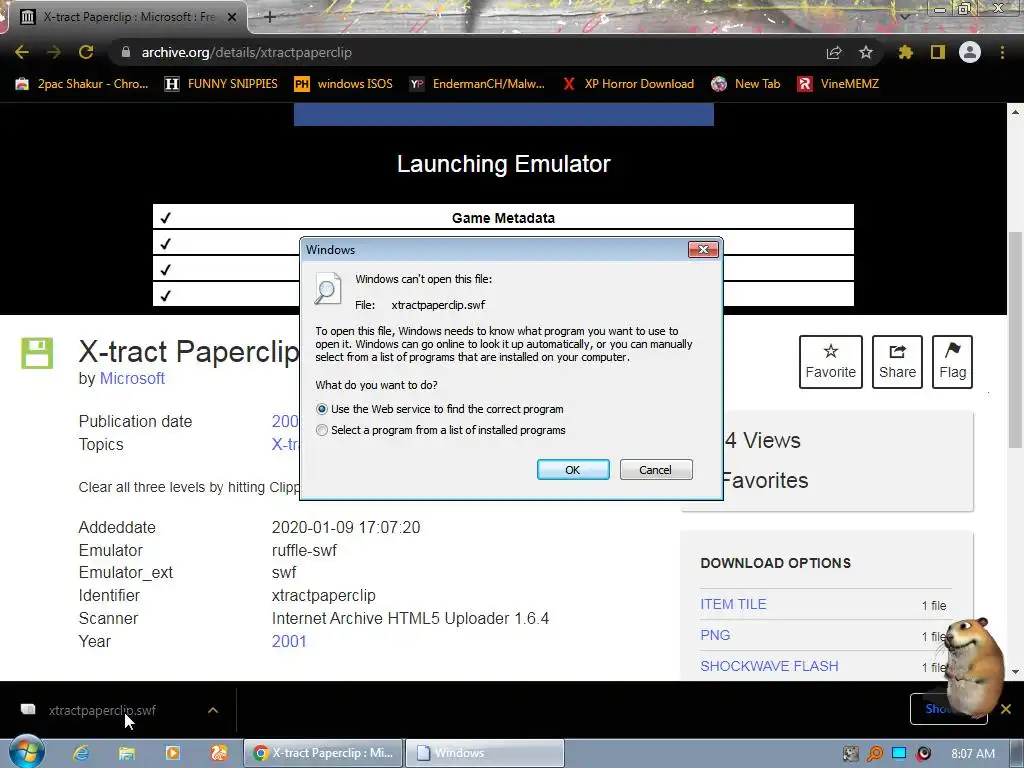Close the downloads bar

(x=1006, y=709)
